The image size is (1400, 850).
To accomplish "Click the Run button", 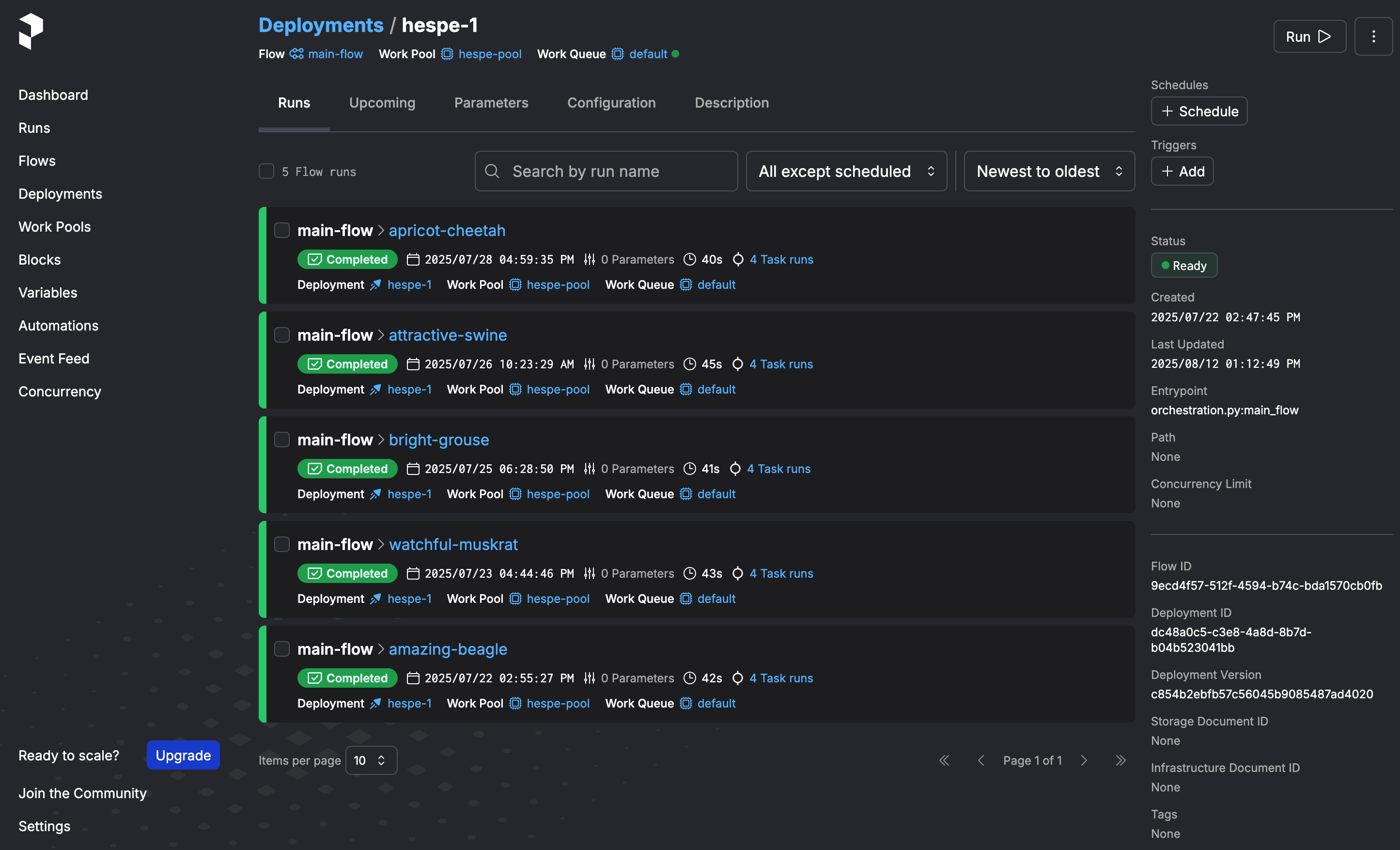I will 1308,37.
